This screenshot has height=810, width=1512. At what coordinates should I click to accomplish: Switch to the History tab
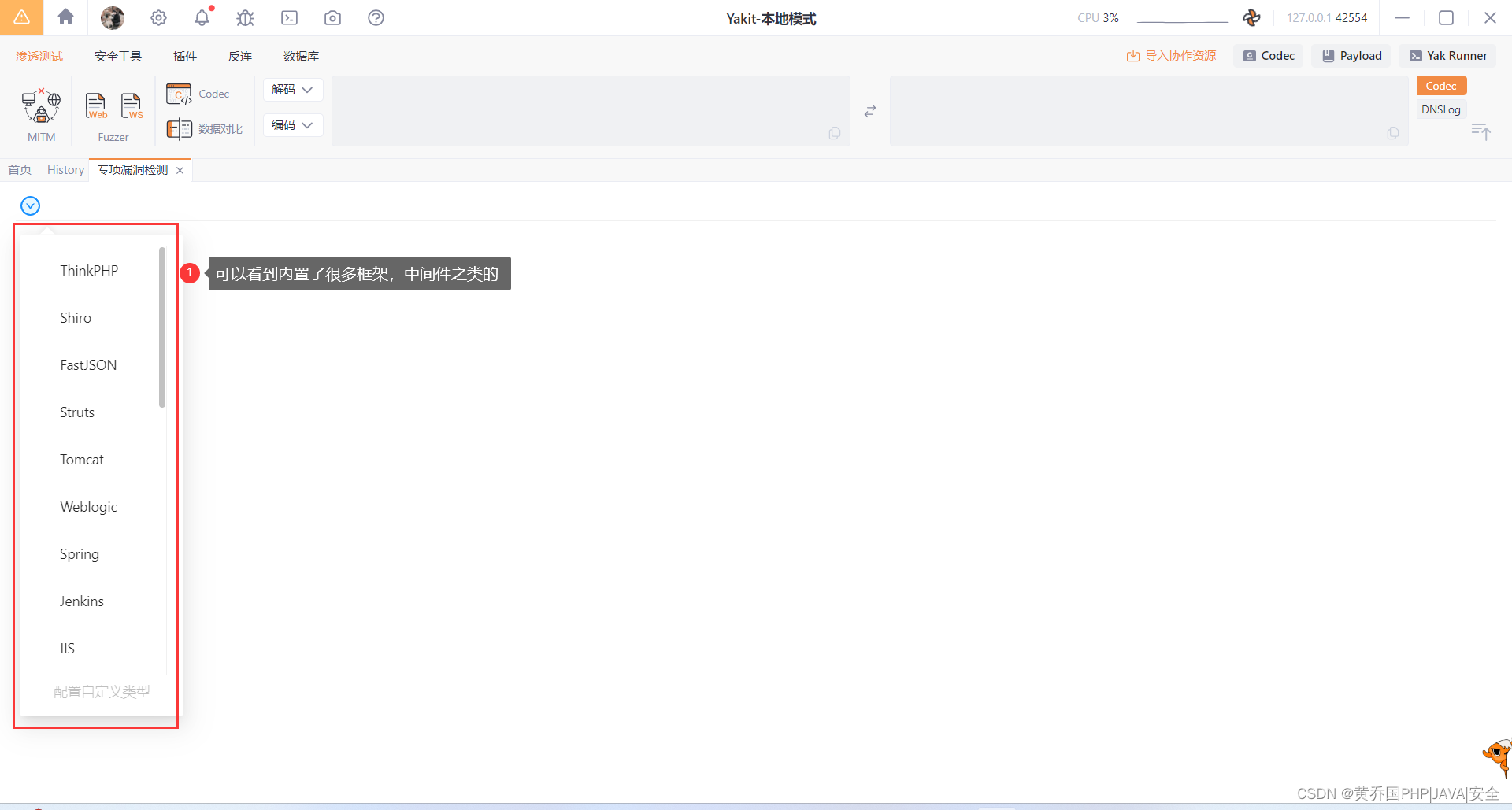[x=65, y=170]
